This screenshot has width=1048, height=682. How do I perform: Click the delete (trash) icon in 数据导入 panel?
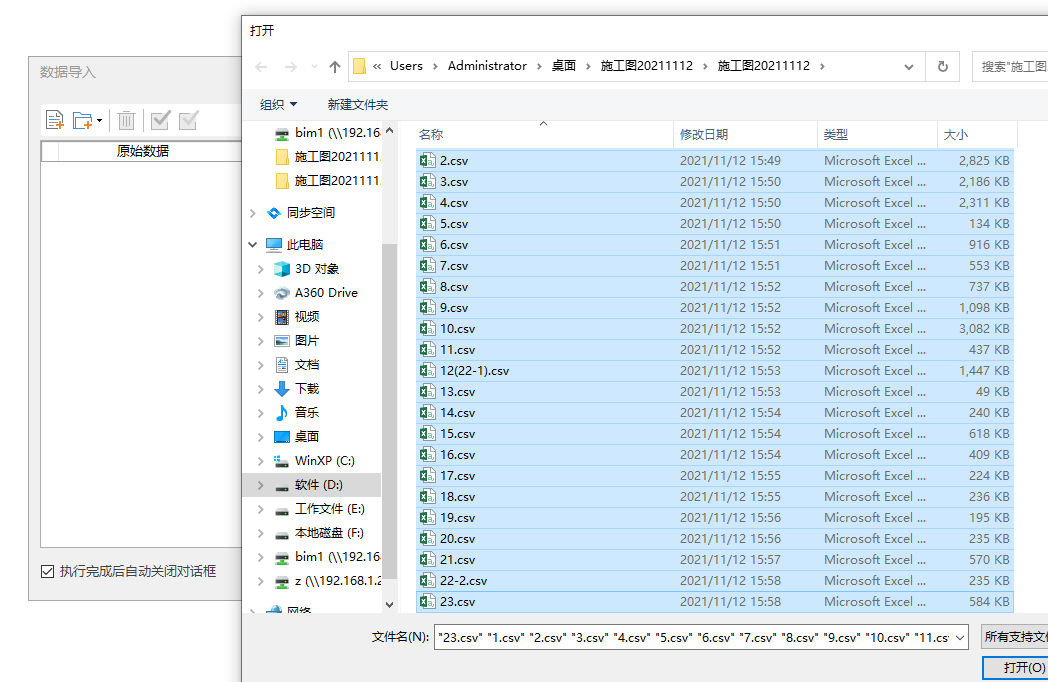pyautogui.click(x=126, y=119)
